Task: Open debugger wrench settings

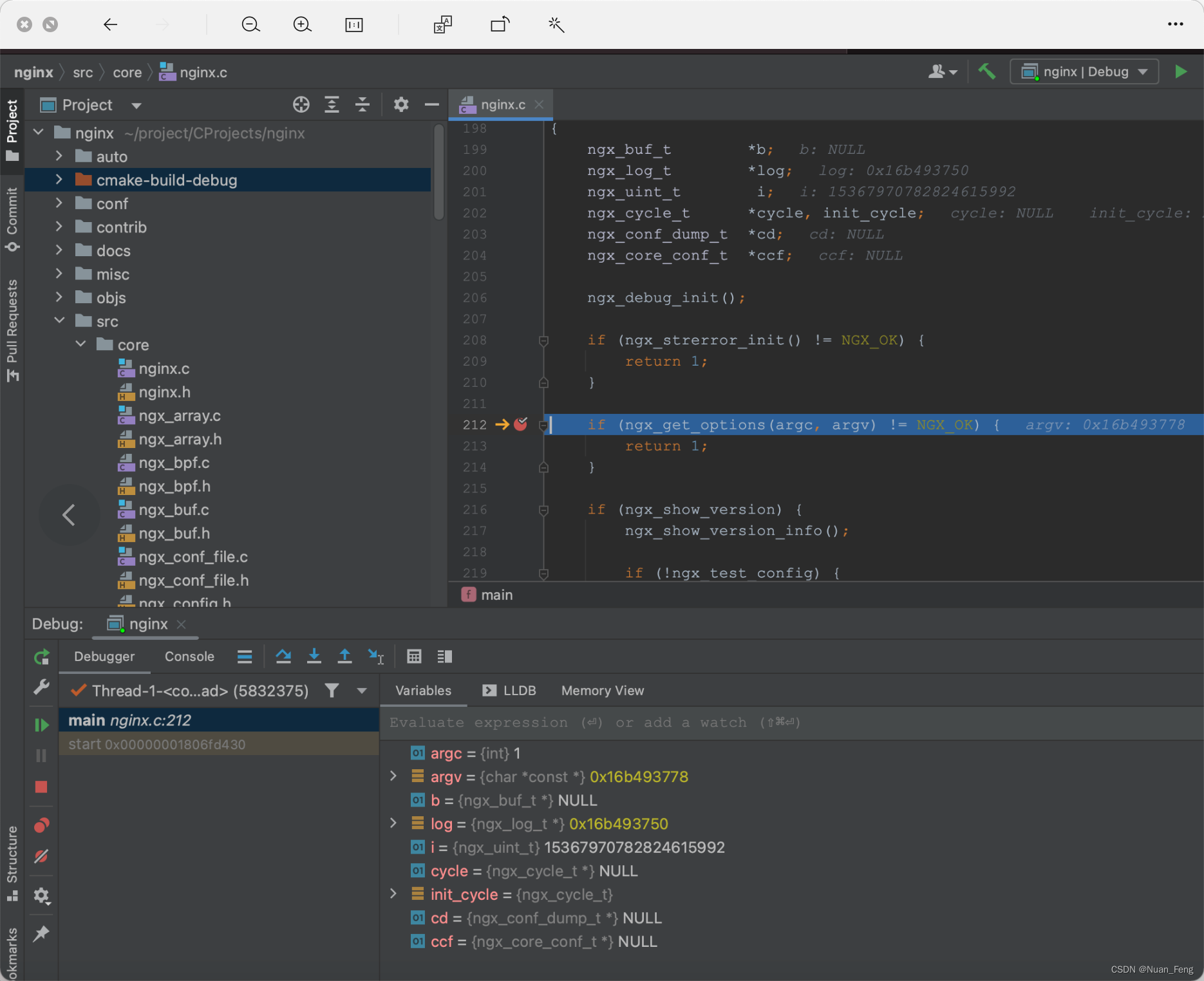Action: click(x=41, y=687)
